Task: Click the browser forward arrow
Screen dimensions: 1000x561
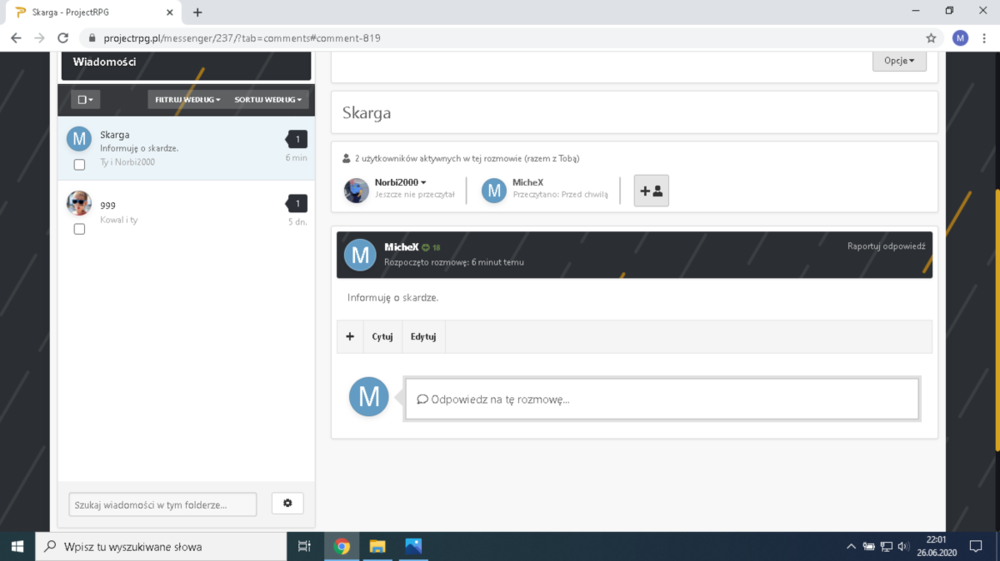Action: pos(40,38)
